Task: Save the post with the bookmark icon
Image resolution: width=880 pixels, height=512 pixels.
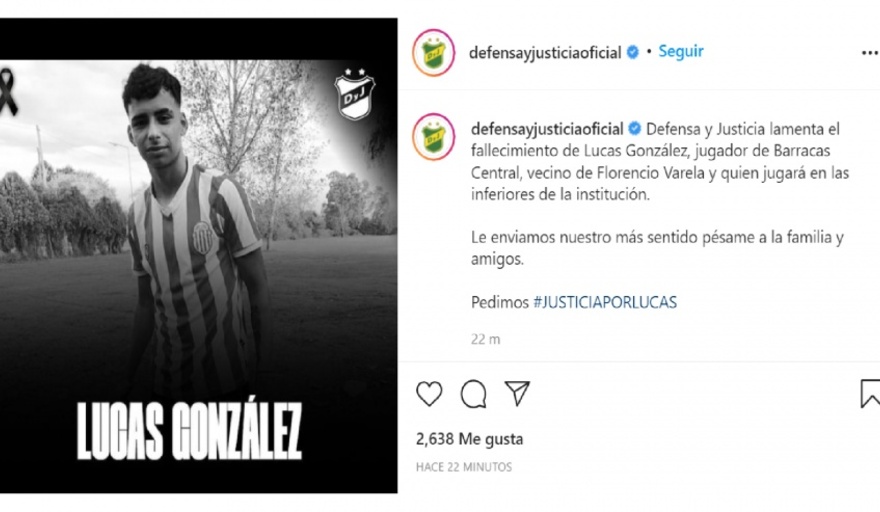Action: pyautogui.click(x=870, y=393)
